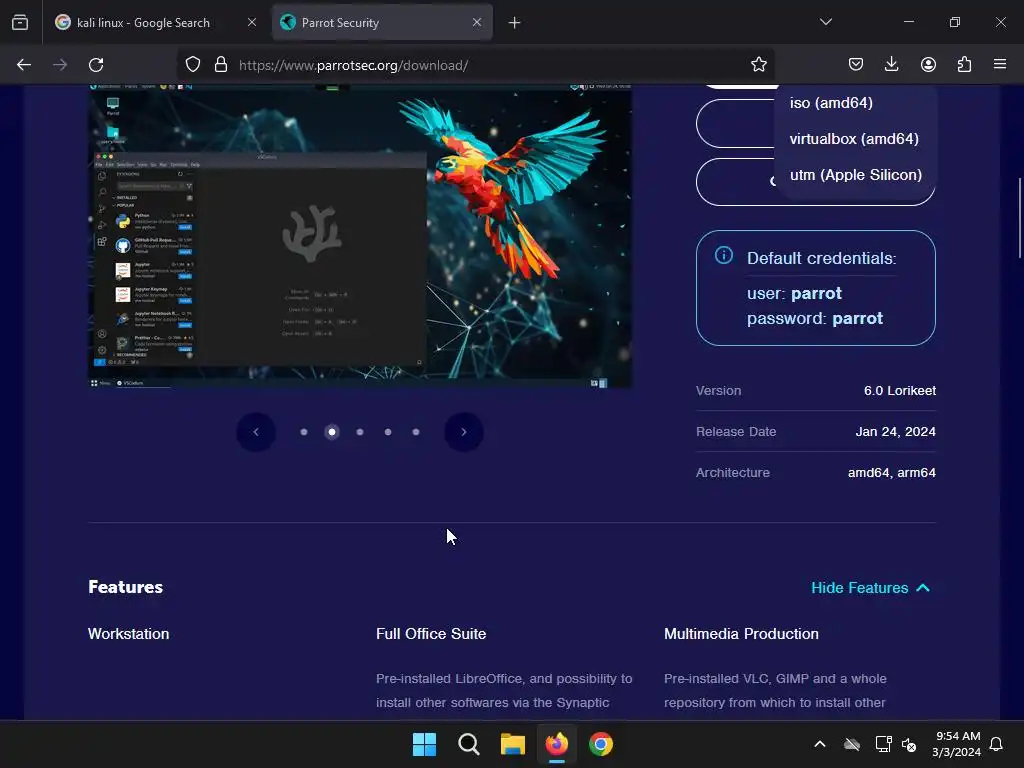Open a new browser tab
Viewport: 1024px width, 768px height.
pos(515,23)
